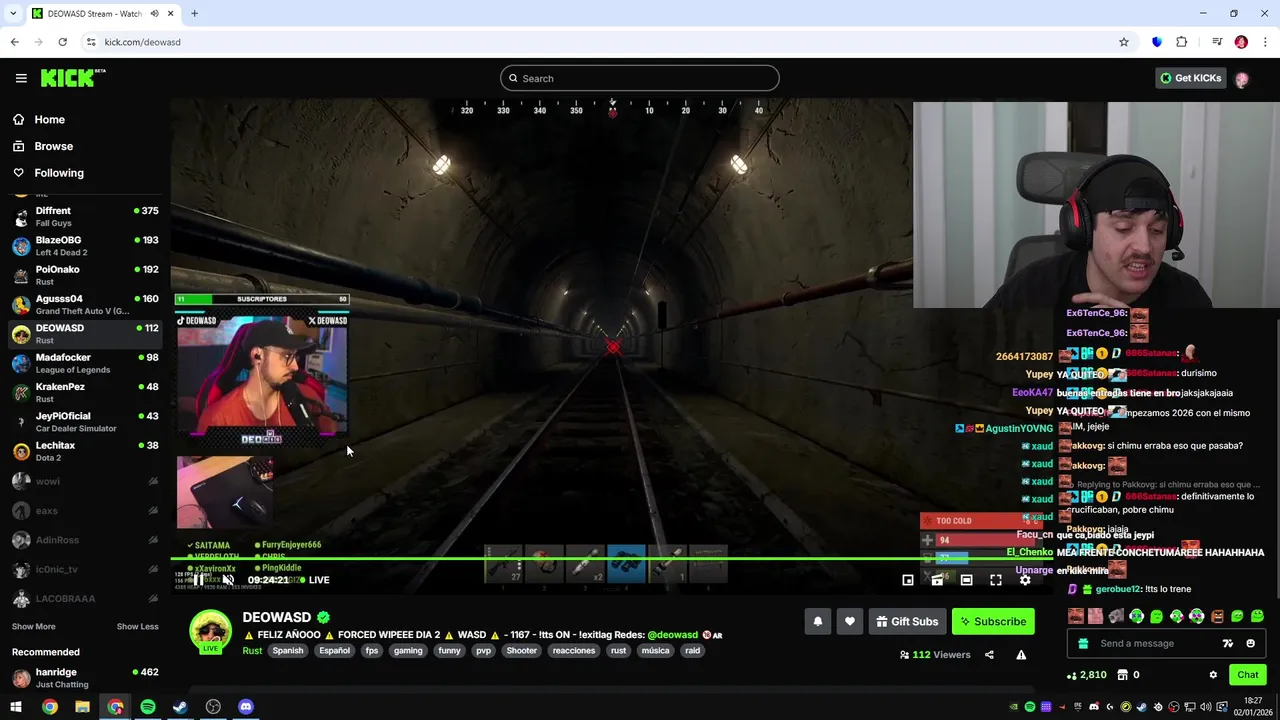Viewport: 1280px width, 720px height.
Task: Click the DEOWASD verified badge
Action: pyautogui.click(x=323, y=618)
